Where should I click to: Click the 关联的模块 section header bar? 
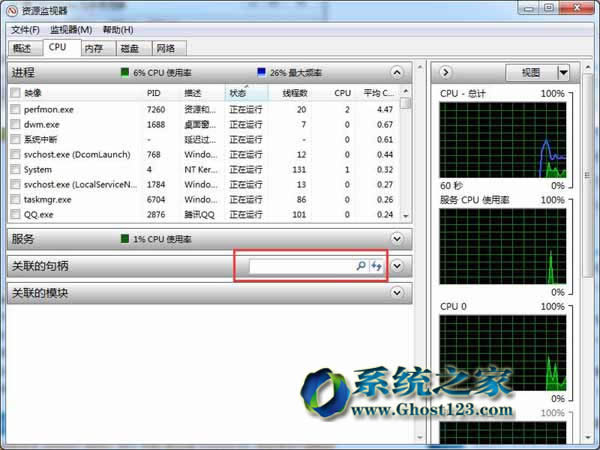tap(210, 293)
